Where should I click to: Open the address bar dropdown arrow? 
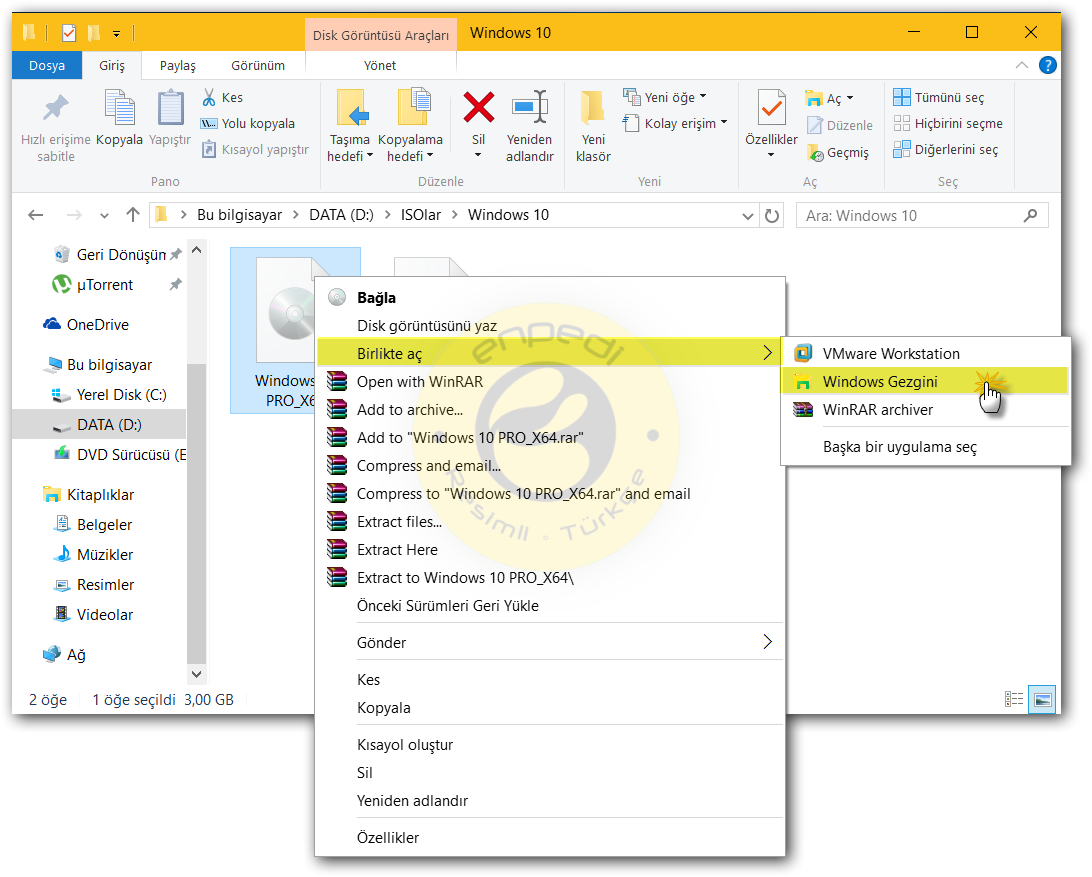pyautogui.click(x=747, y=215)
